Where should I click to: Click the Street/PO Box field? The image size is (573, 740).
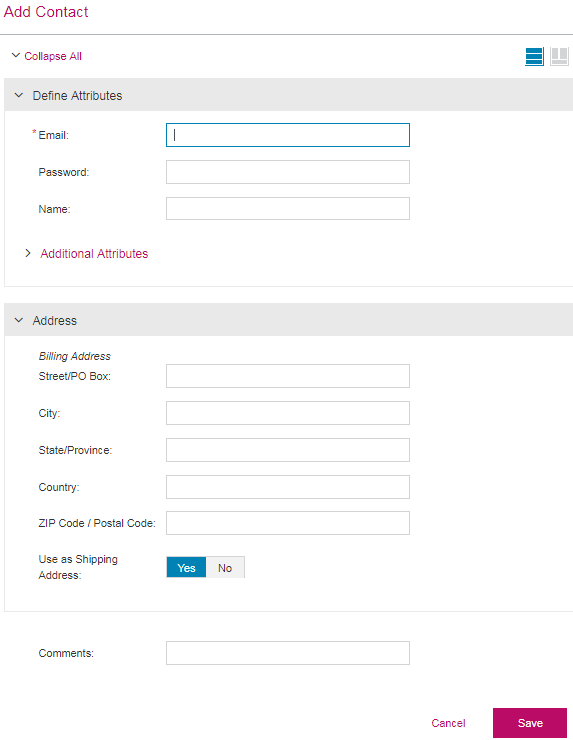[x=288, y=376]
